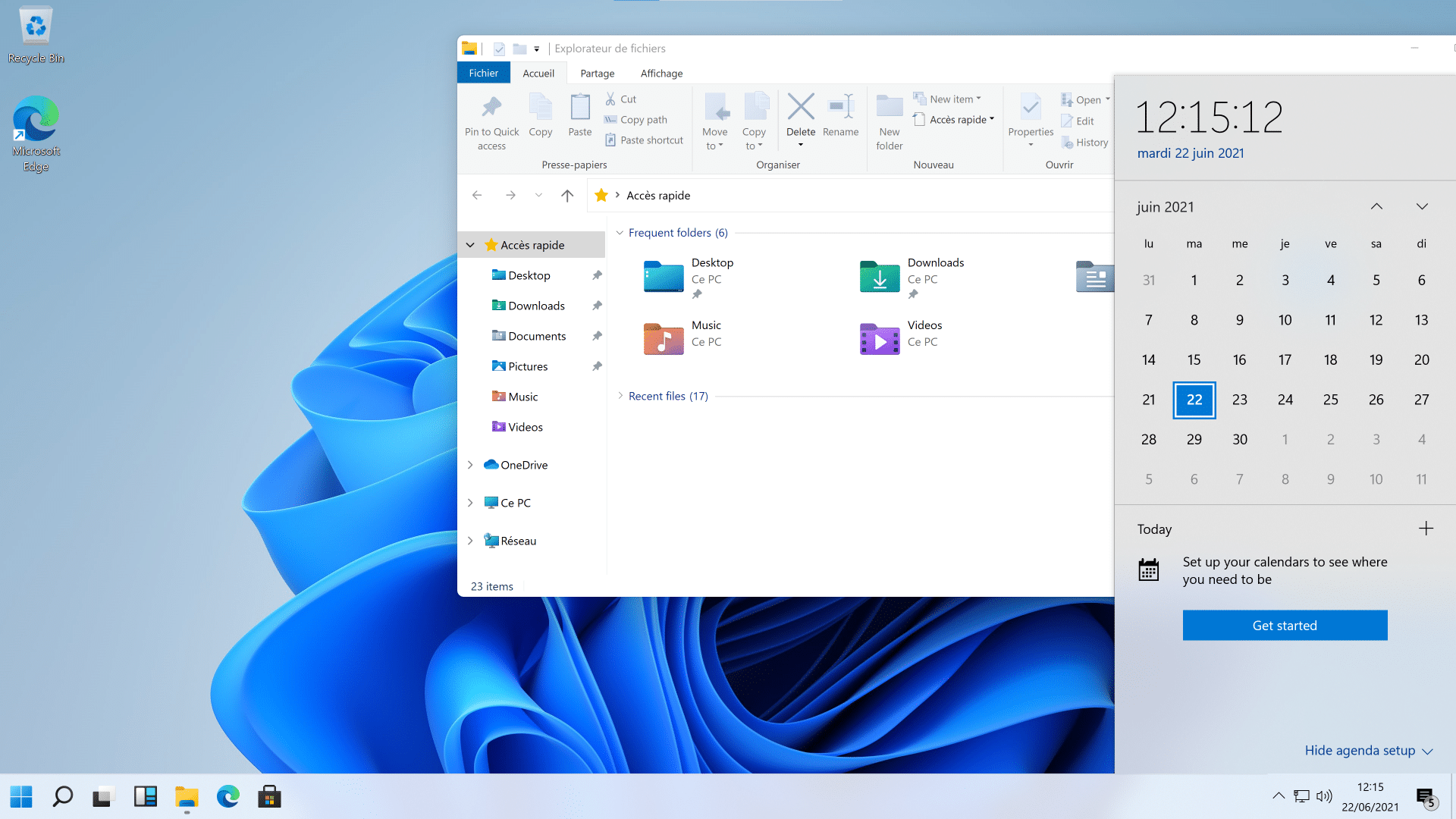Expand the OneDrive tree item
The image size is (1456, 819).
[x=470, y=464]
